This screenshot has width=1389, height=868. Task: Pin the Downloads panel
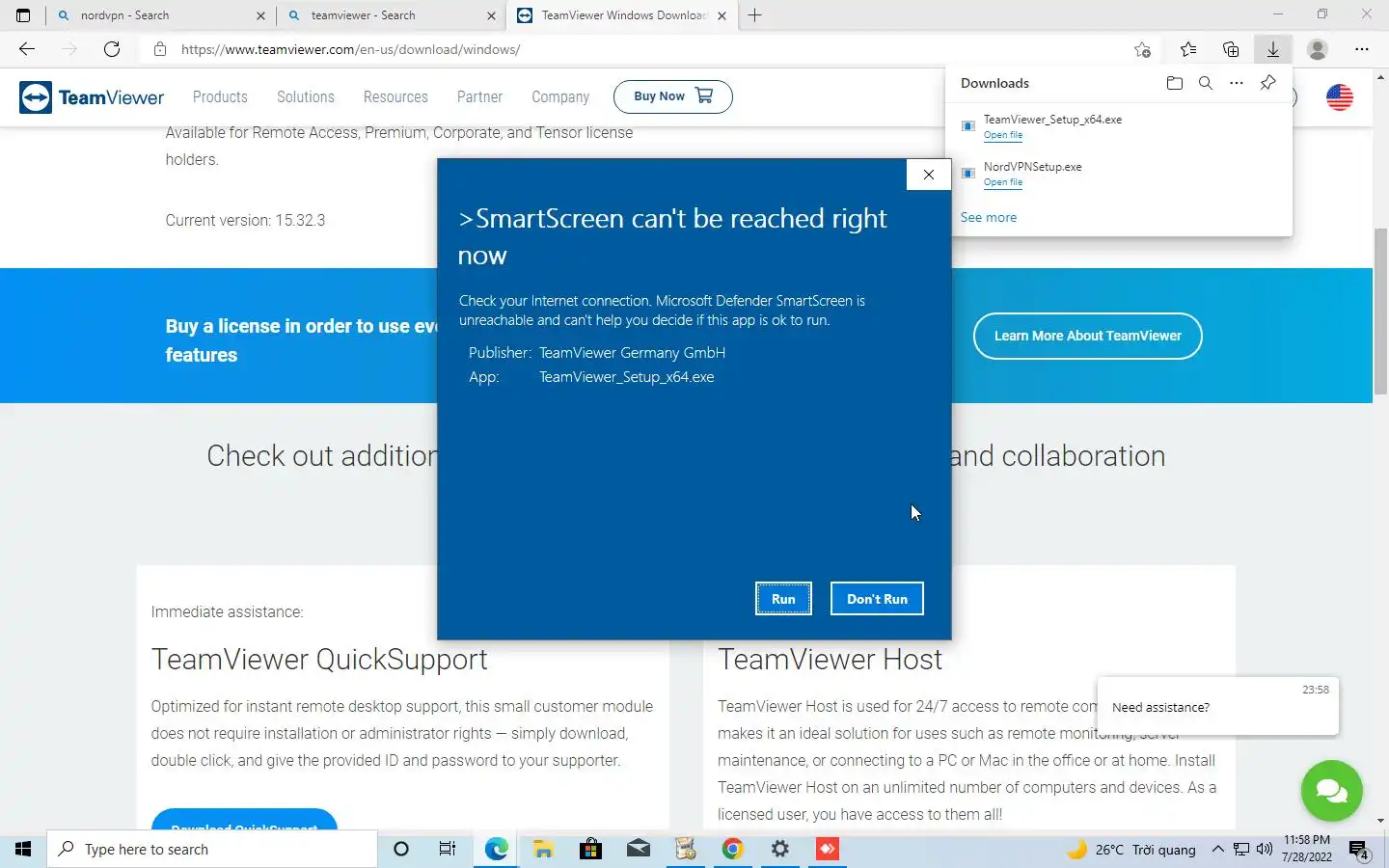coord(1268,83)
